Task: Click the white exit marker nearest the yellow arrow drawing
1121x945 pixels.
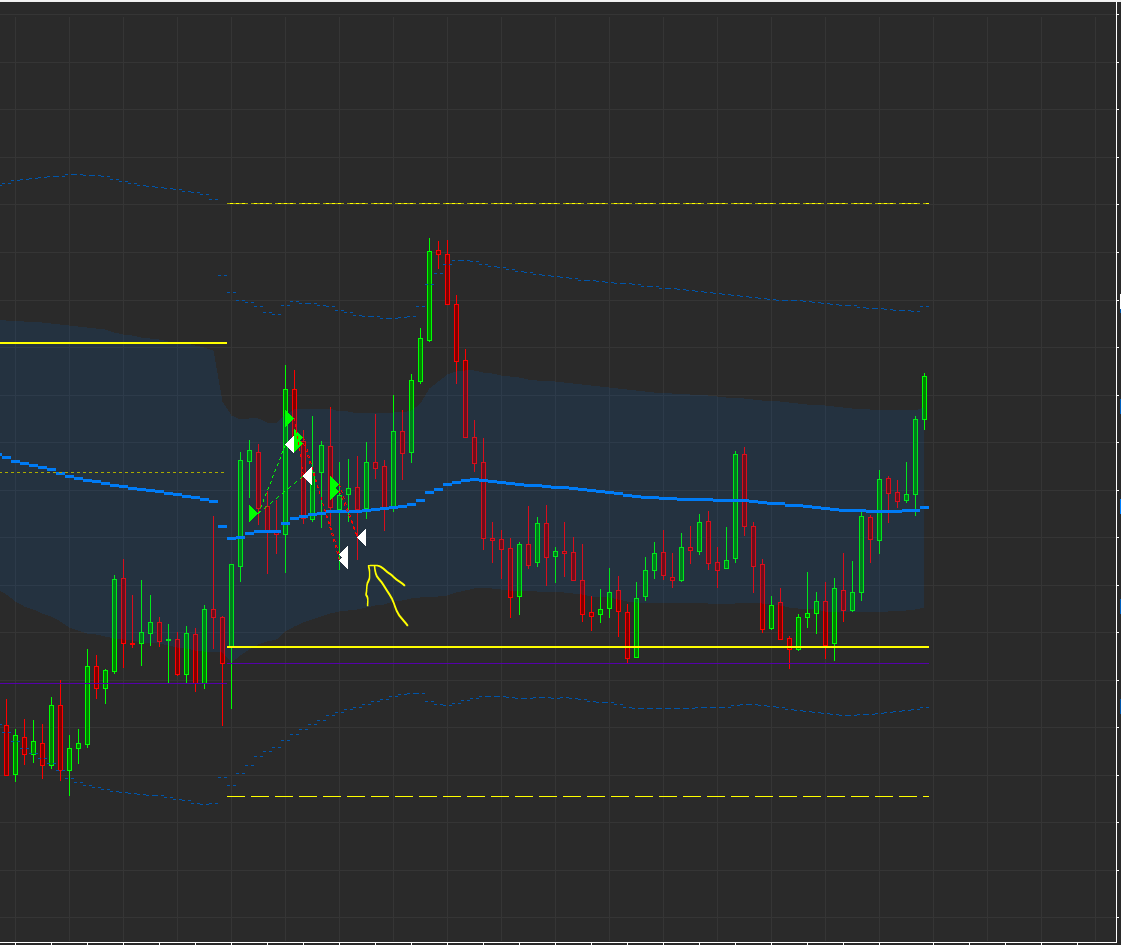Action: 362,538
